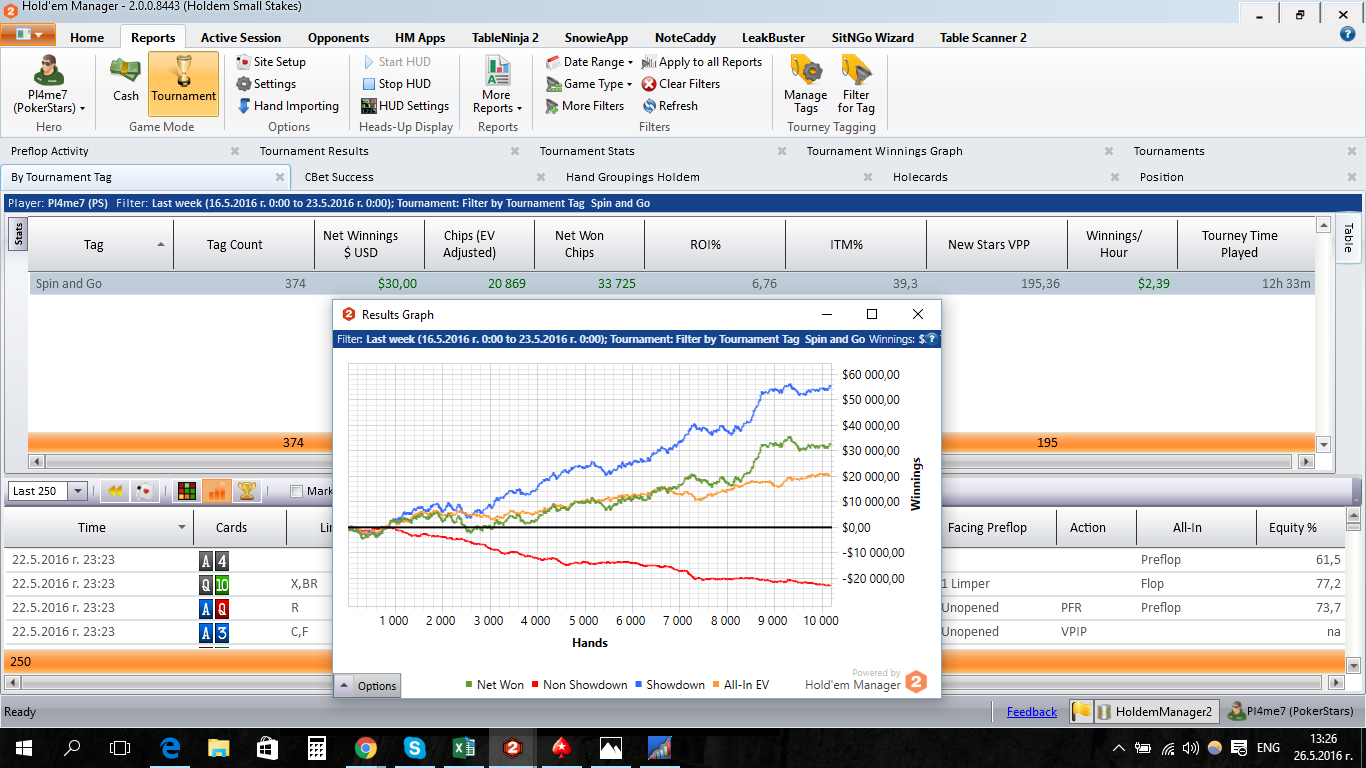Open Manage Tags for tourneys
The height and width of the screenshot is (768, 1366).
(x=806, y=84)
